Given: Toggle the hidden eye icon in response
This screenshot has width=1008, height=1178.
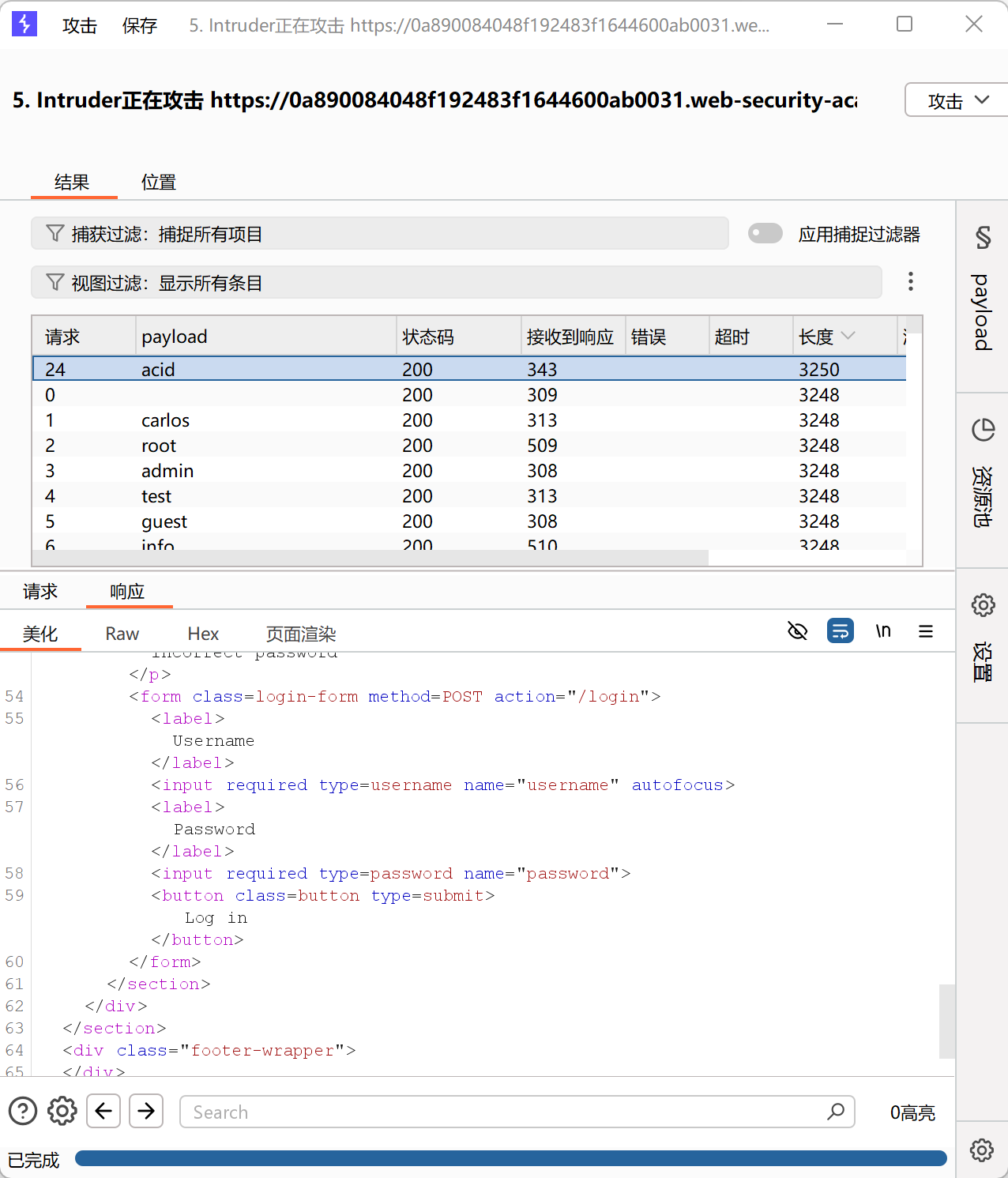Looking at the screenshot, I should (798, 631).
